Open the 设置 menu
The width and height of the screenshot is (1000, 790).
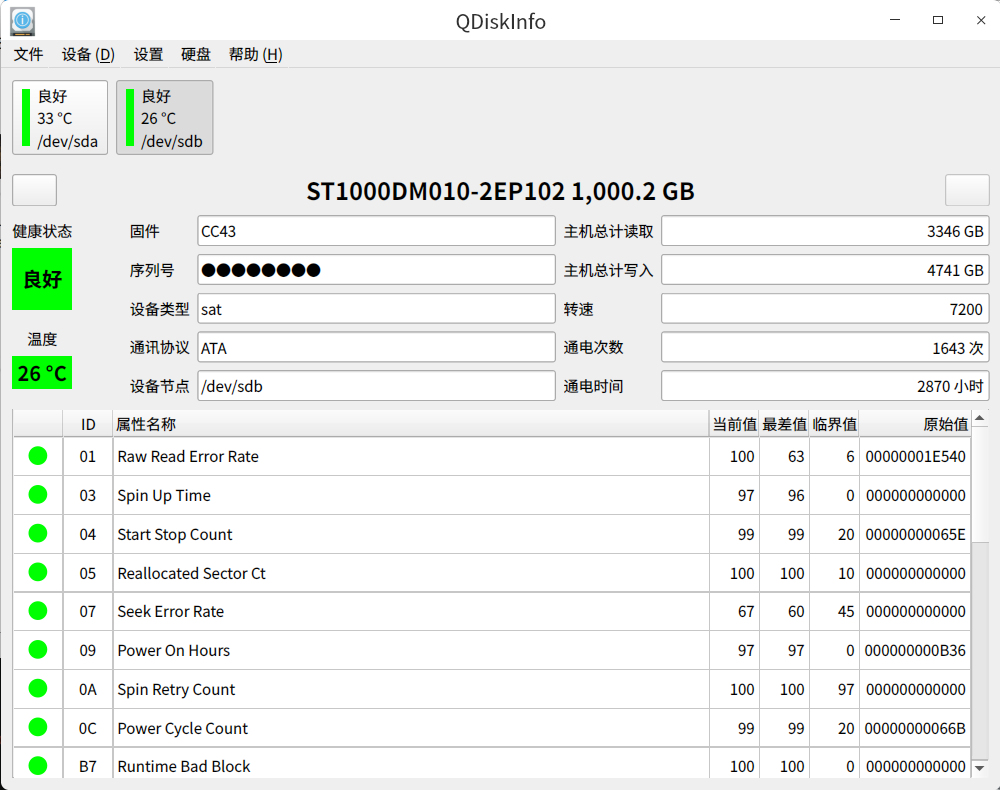tap(148, 55)
